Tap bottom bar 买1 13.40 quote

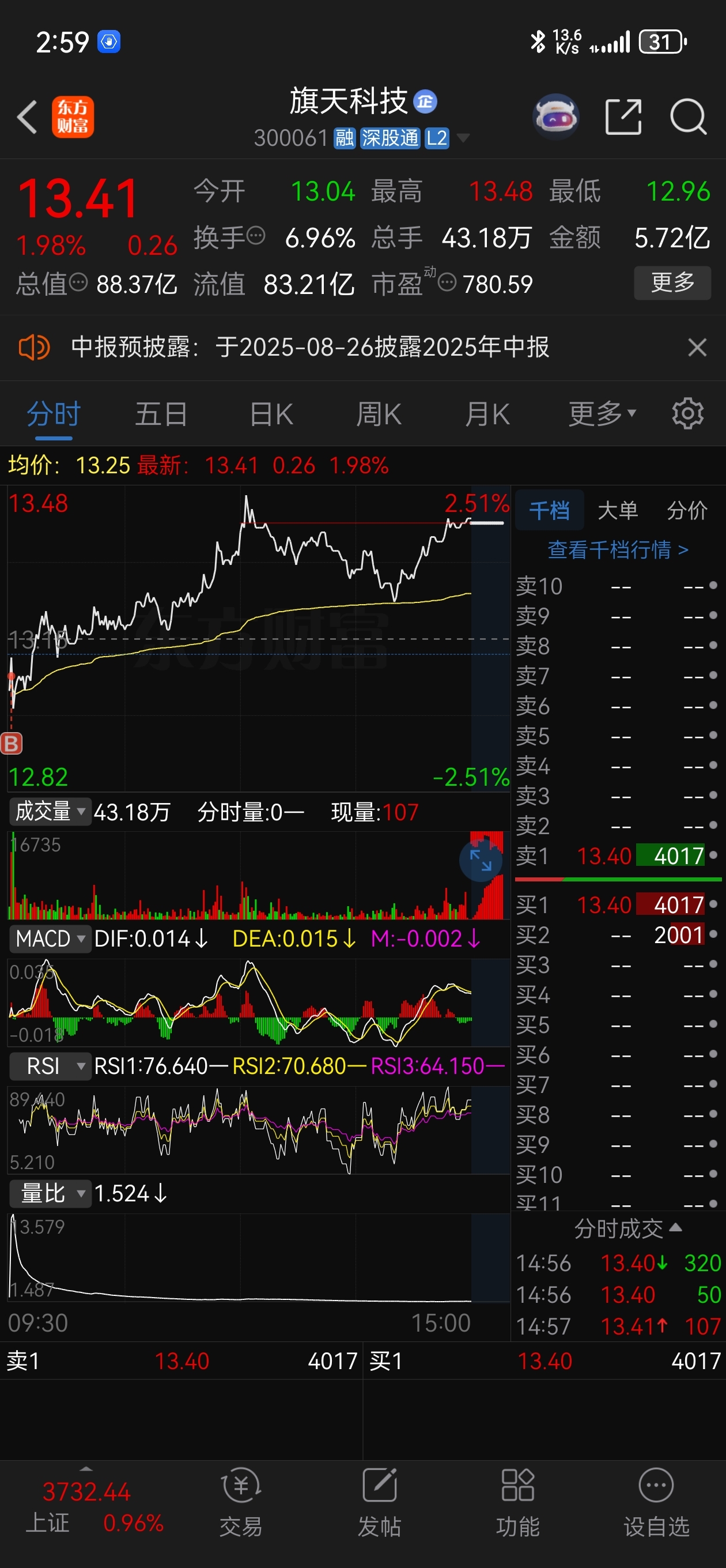[544, 1361]
